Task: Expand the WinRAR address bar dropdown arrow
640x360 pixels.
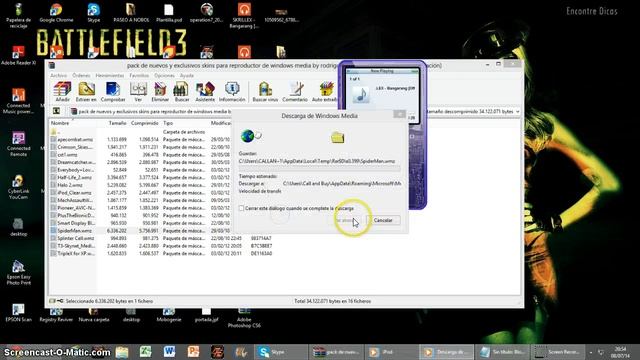Action: (x=518, y=111)
